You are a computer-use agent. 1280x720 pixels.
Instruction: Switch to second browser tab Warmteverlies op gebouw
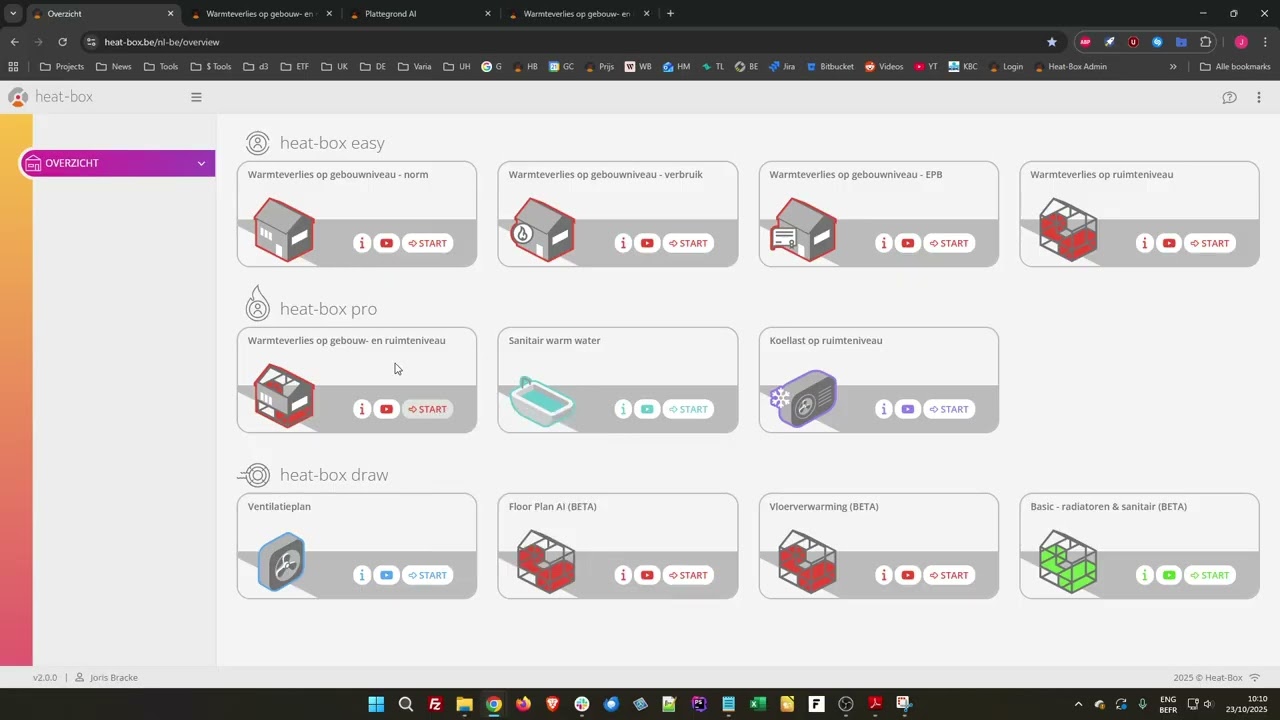[260, 14]
